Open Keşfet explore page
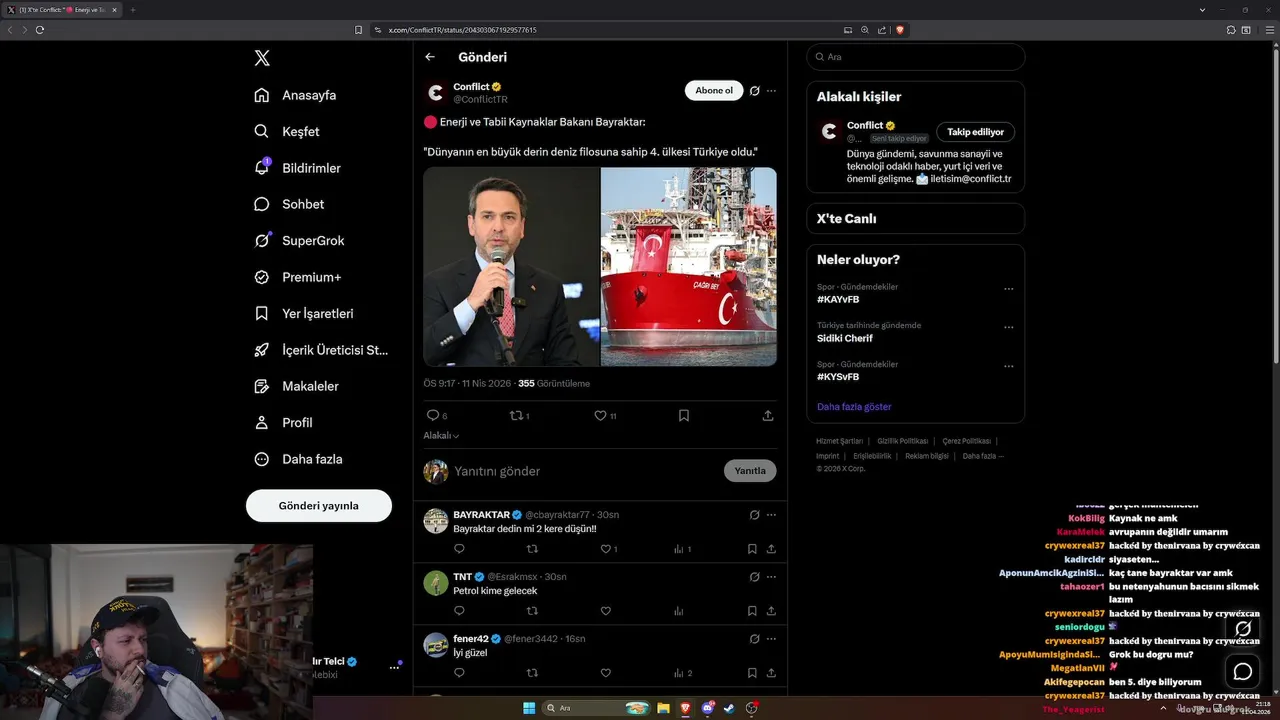This screenshot has width=1280, height=720. click(287, 131)
